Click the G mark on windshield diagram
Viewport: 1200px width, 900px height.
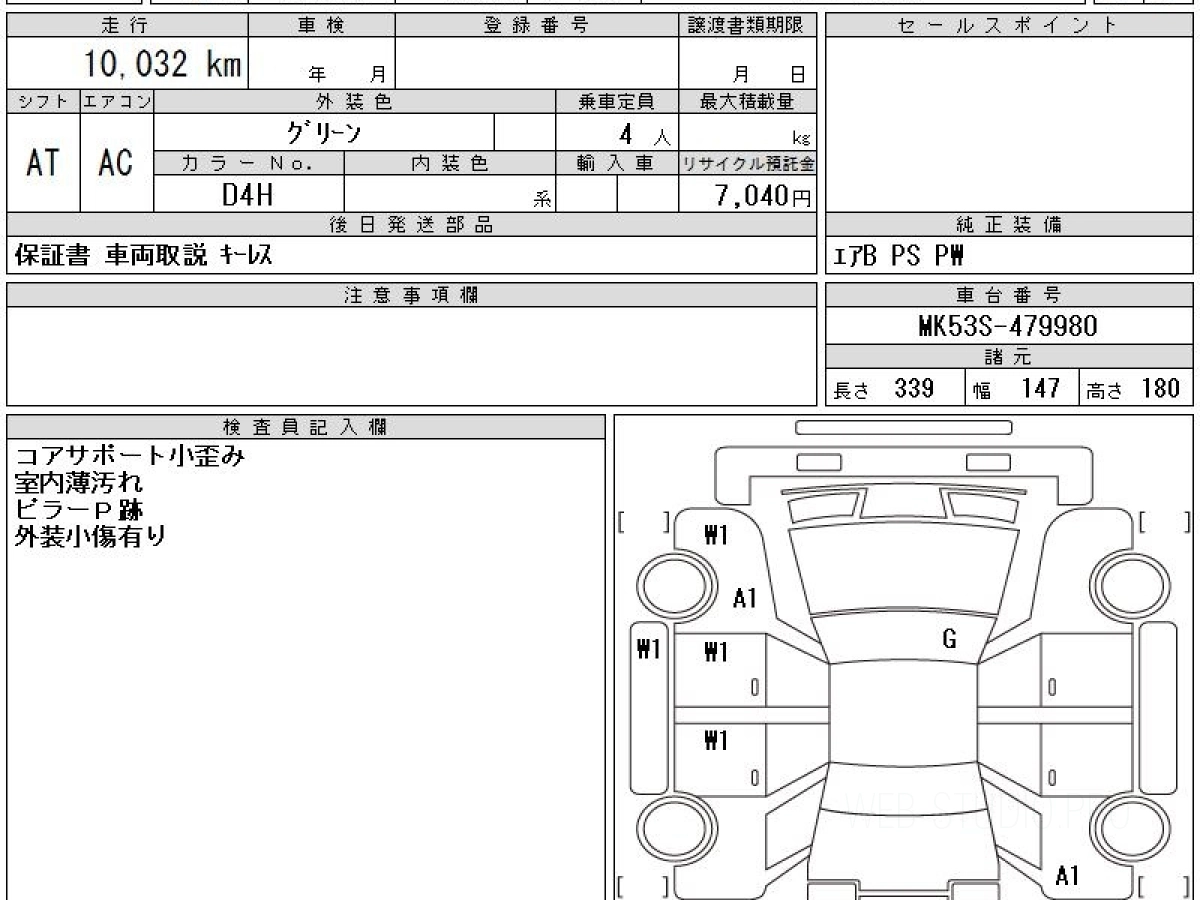[x=949, y=640]
